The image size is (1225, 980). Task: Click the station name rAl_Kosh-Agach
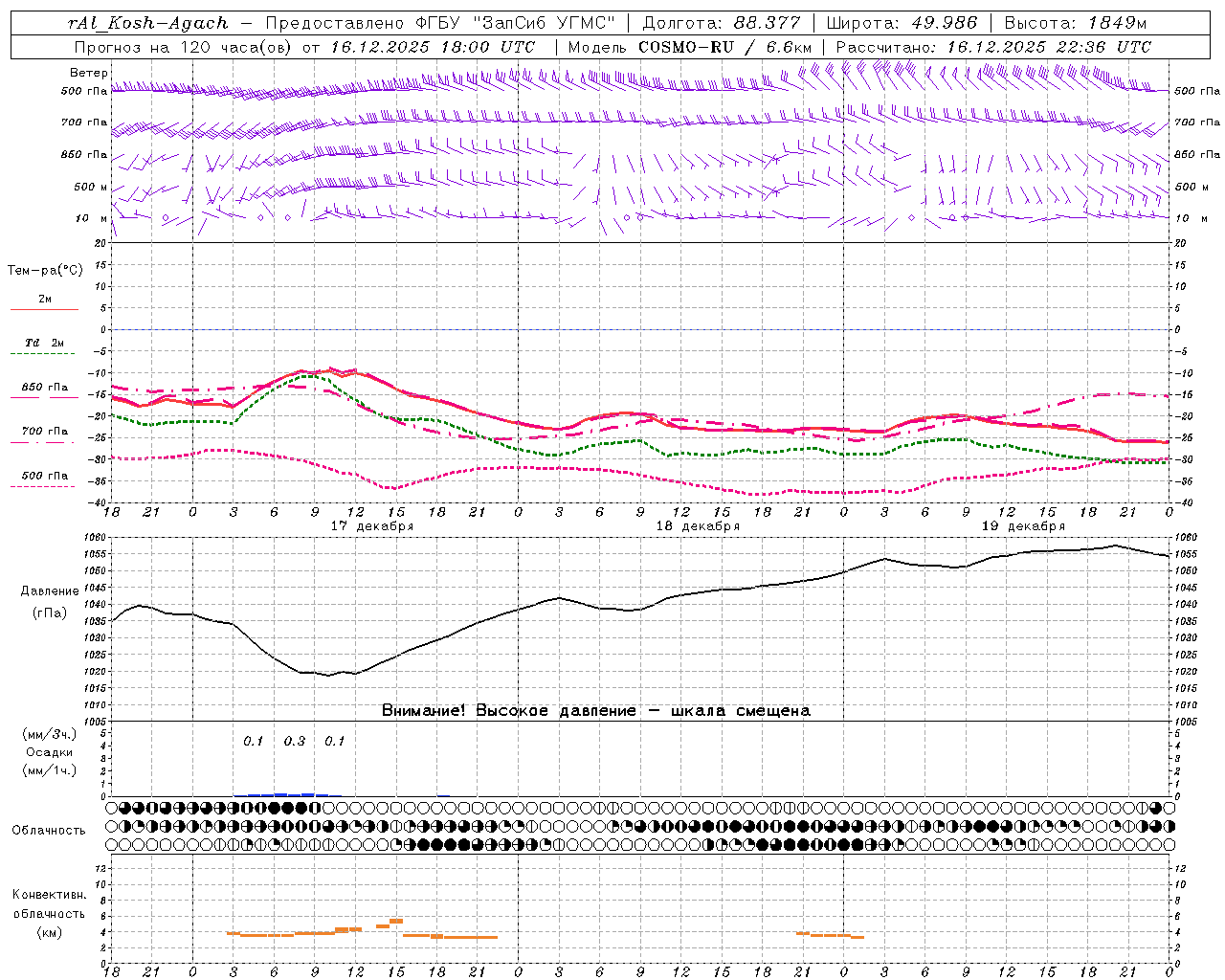pos(148,23)
